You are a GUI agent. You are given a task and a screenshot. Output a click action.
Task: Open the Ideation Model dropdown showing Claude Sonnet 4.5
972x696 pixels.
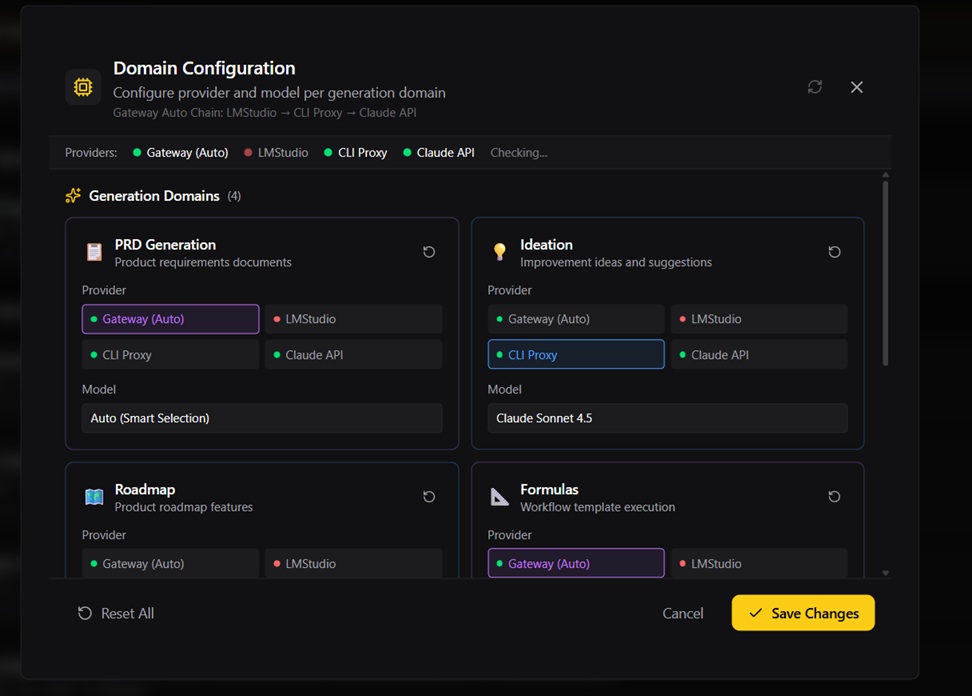667,418
